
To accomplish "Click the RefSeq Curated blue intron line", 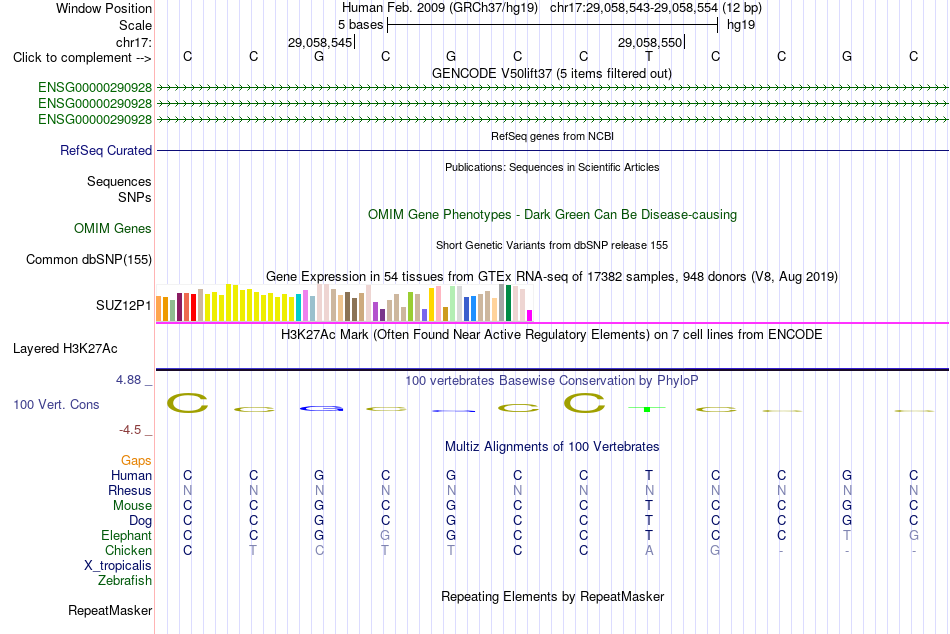I will pos(553,150).
